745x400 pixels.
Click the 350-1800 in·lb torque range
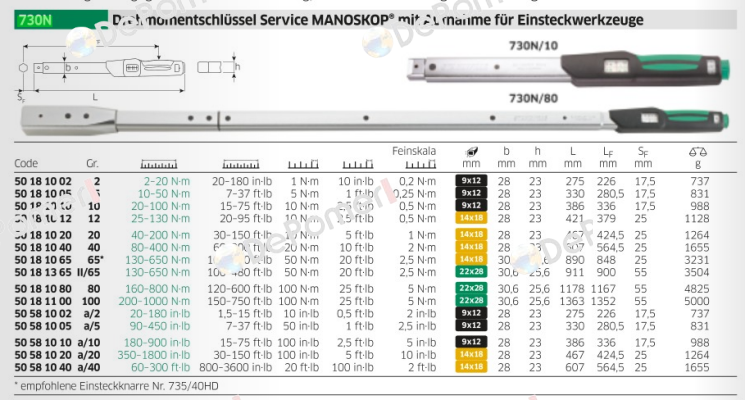[x=154, y=355]
